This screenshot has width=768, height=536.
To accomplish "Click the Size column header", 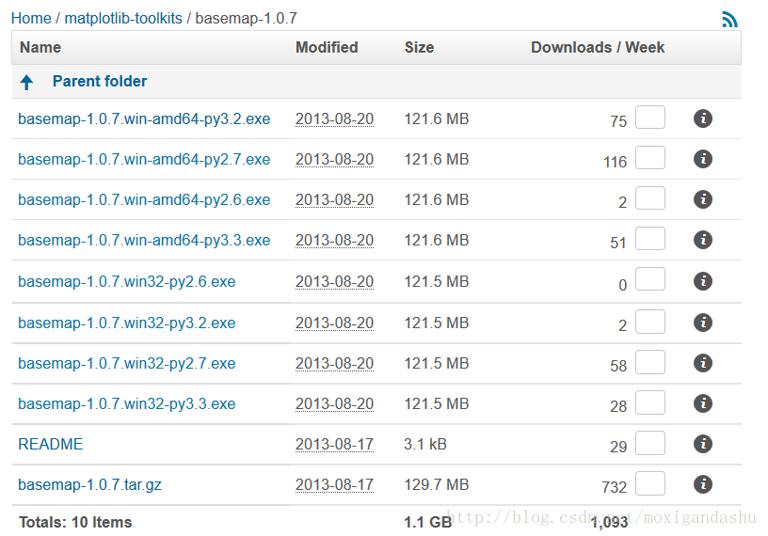I will pos(419,48).
